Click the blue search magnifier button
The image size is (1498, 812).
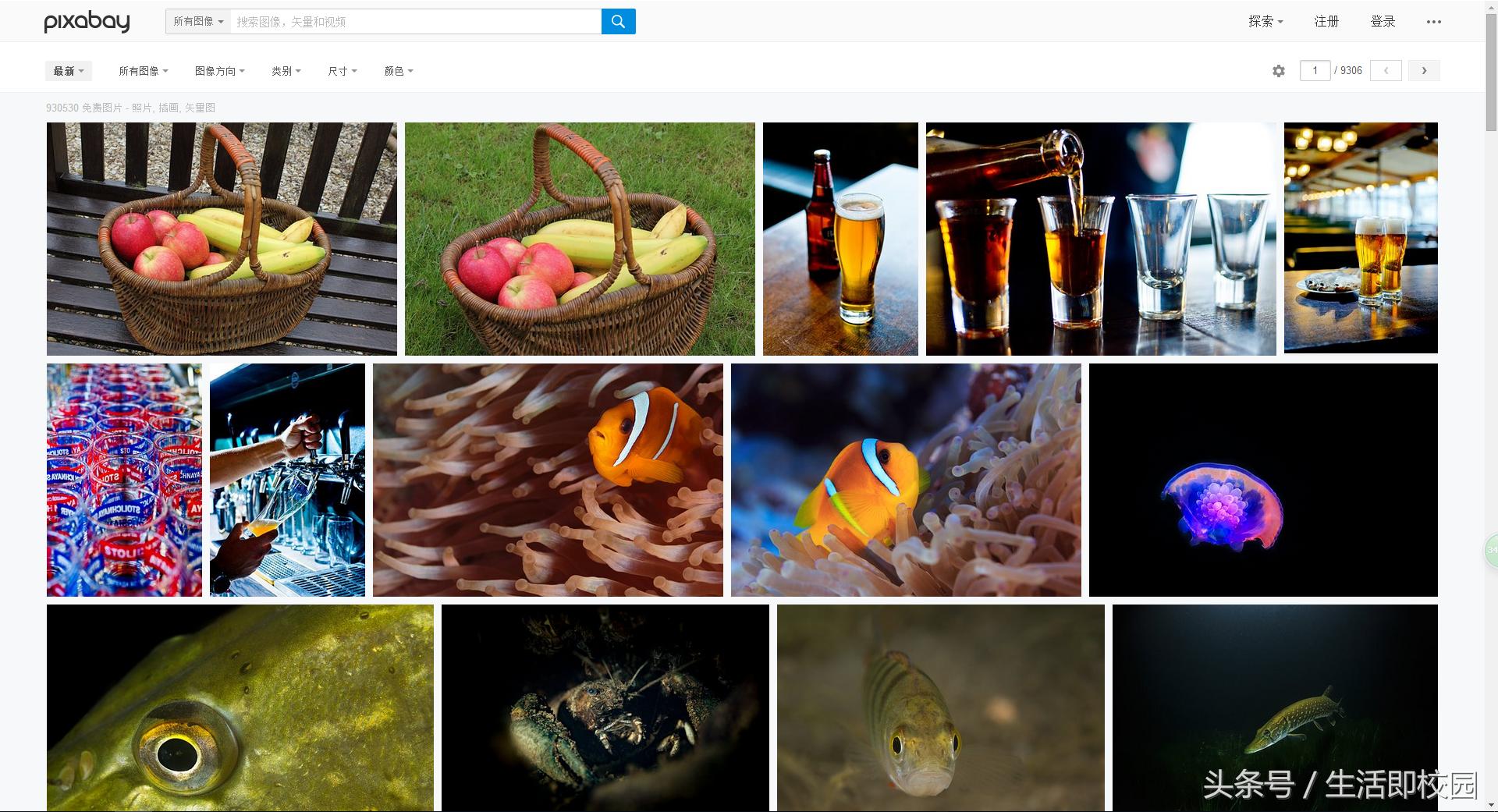(618, 21)
